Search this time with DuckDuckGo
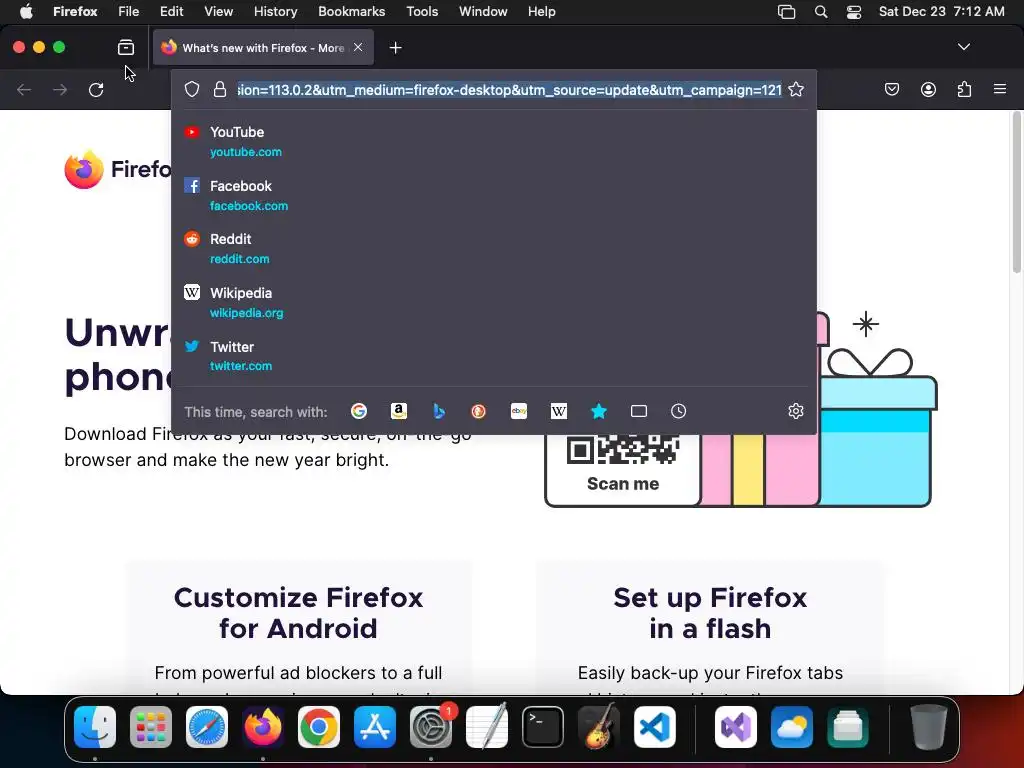The height and width of the screenshot is (768, 1024). click(x=479, y=411)
